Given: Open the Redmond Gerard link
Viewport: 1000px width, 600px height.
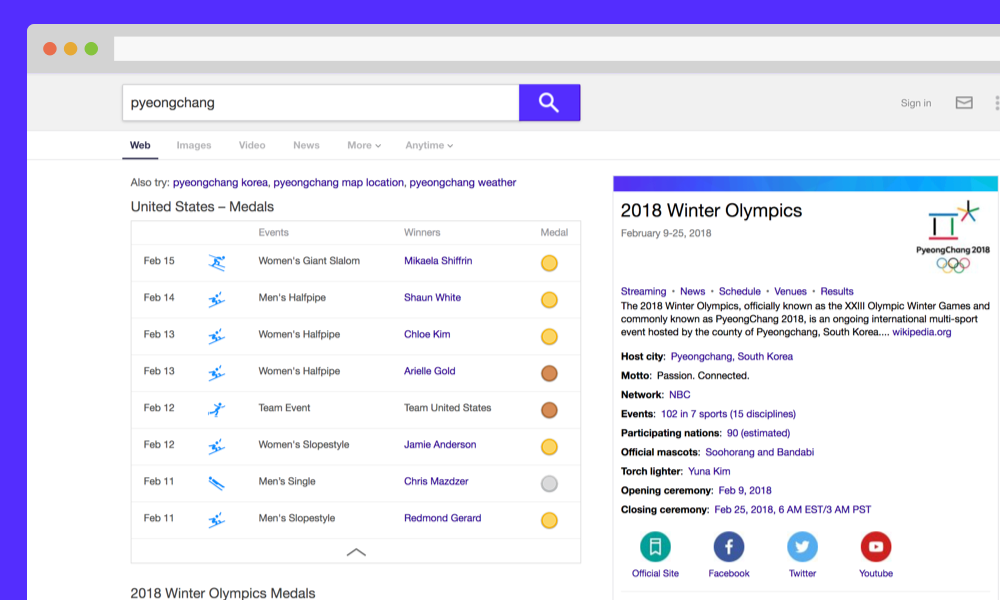Looking at the screenshot, I should point(443,518).
